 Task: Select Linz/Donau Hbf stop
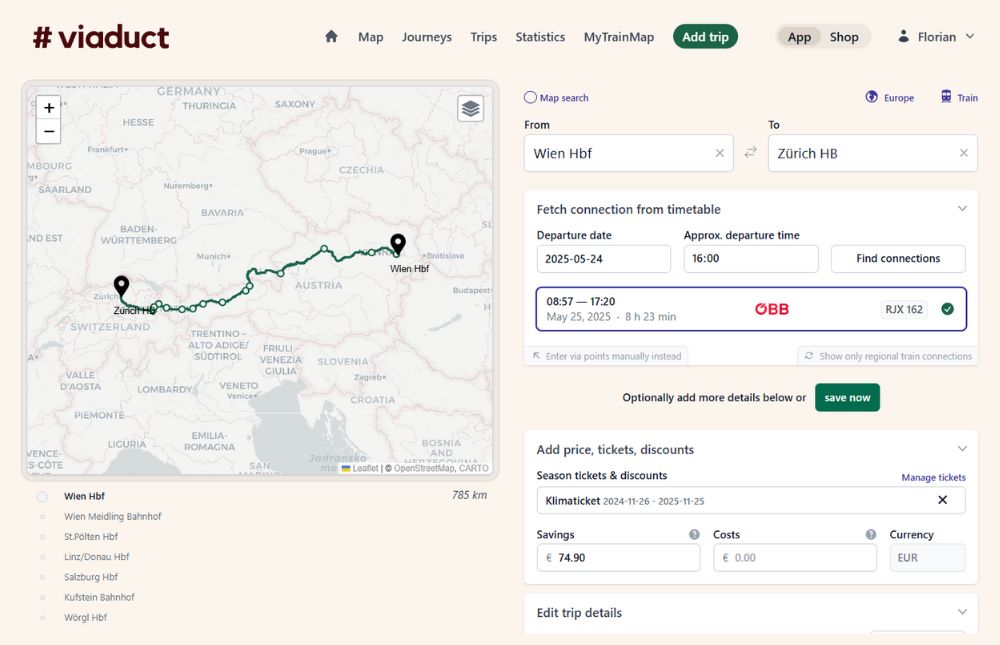click(96, 557)
